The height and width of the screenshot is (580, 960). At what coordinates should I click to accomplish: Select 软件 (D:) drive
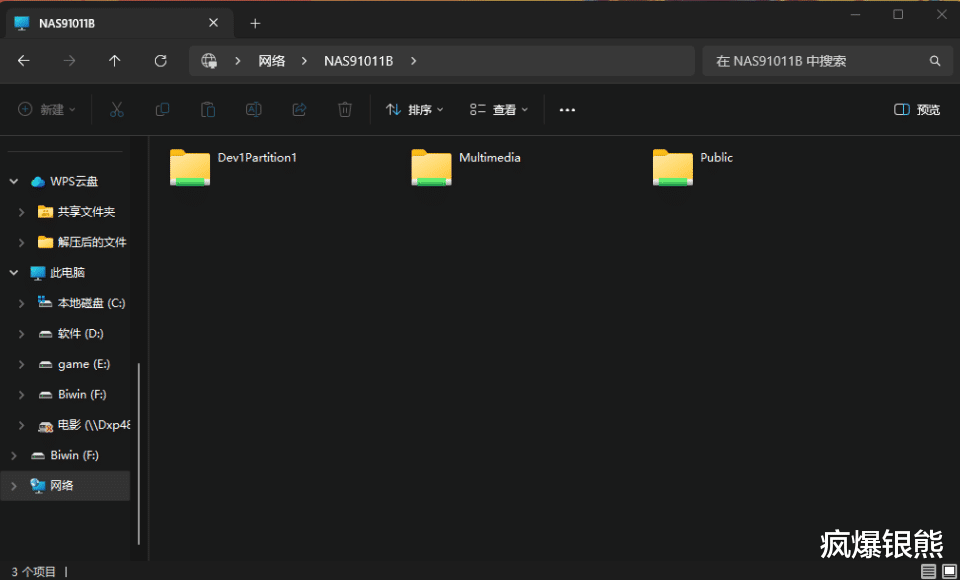(80, 334)
